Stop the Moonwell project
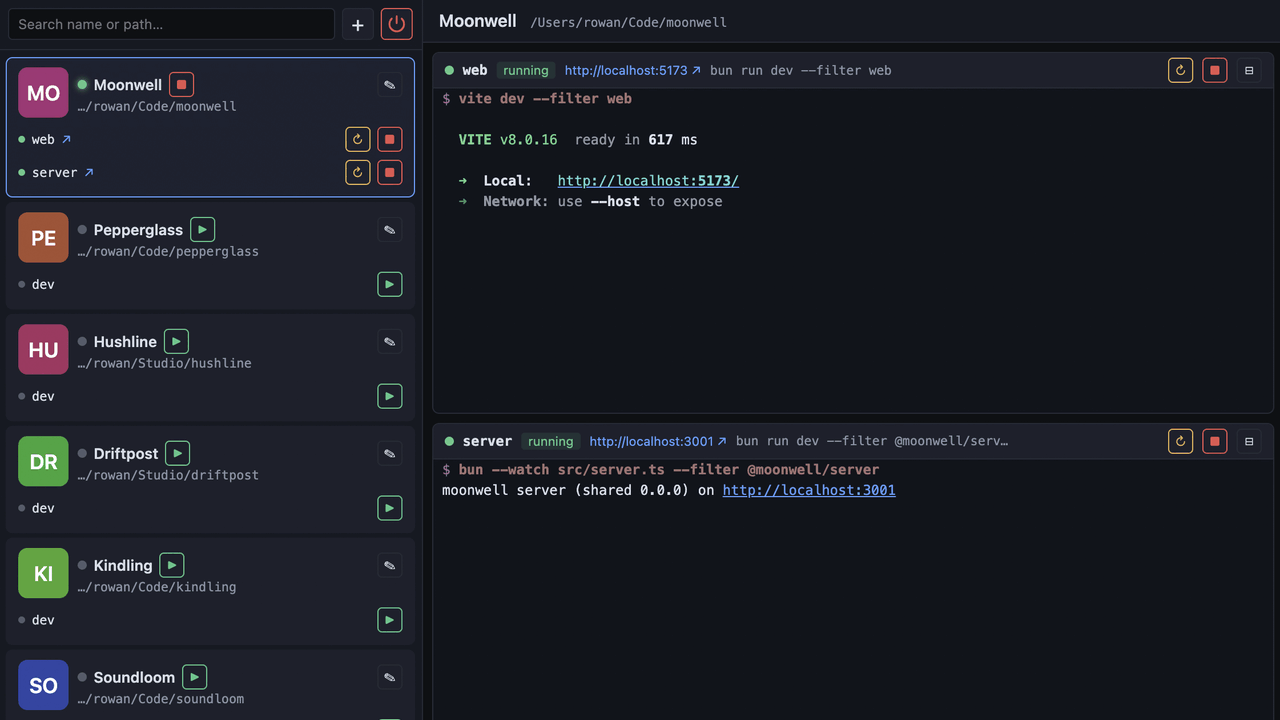The height and width of the screenshot is (720, 1280). pyautogui.click(x=181, y=85)
